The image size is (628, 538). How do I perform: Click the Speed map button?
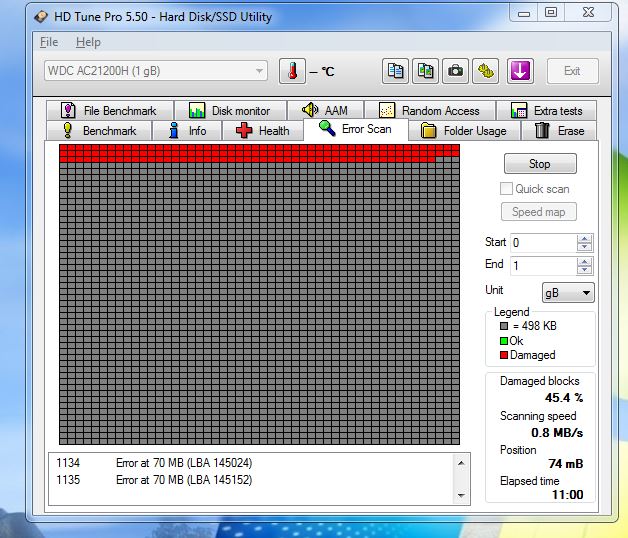(x=539, y=212)
